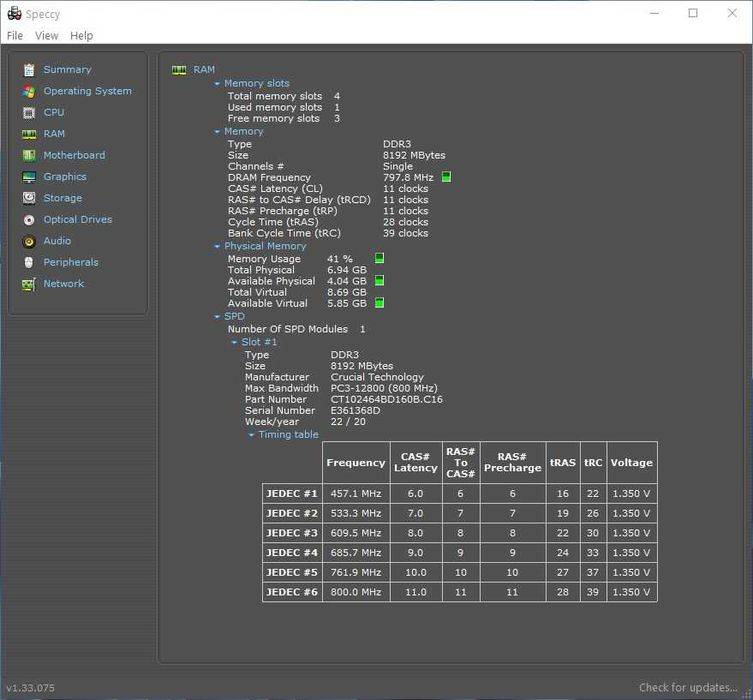This screenshot has height=700, width=753.
Task: Click the green DRAM Frequency indicator
Action: [447, 177]
